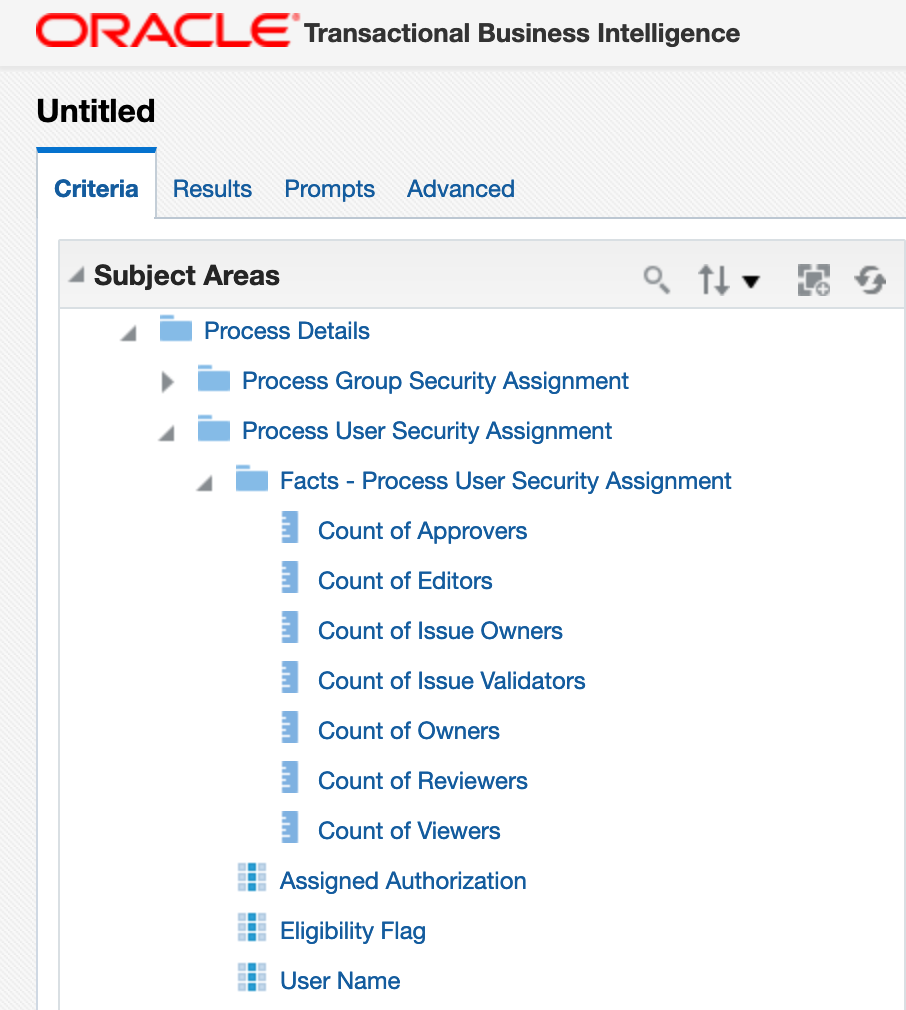Collapse the Process User Security Assignment folder

click(167, 433)
